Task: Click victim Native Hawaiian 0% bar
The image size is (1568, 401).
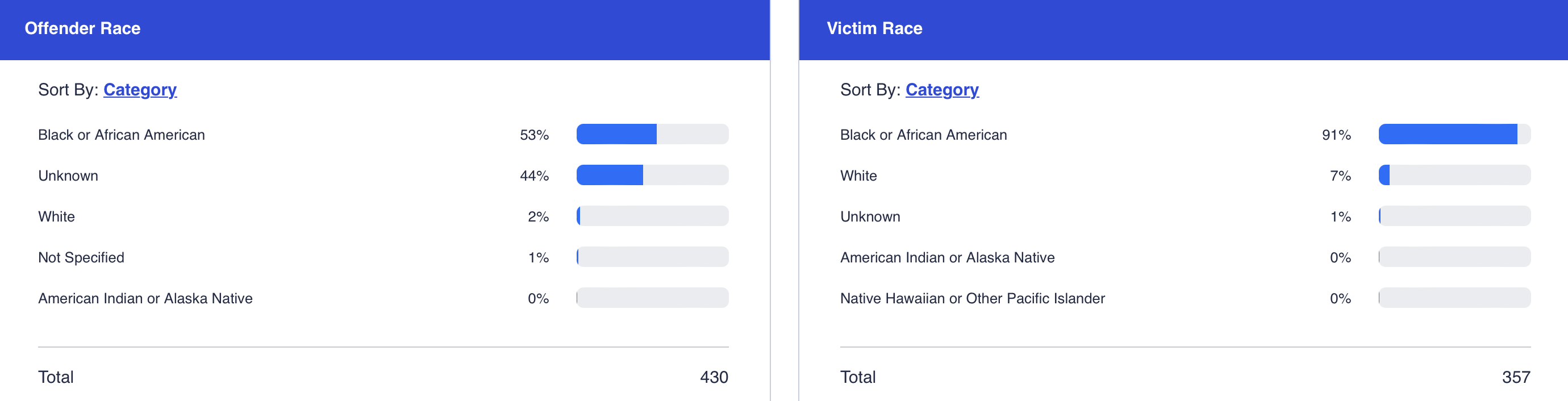Action: pyautogui.click(x=1454, y=298)
